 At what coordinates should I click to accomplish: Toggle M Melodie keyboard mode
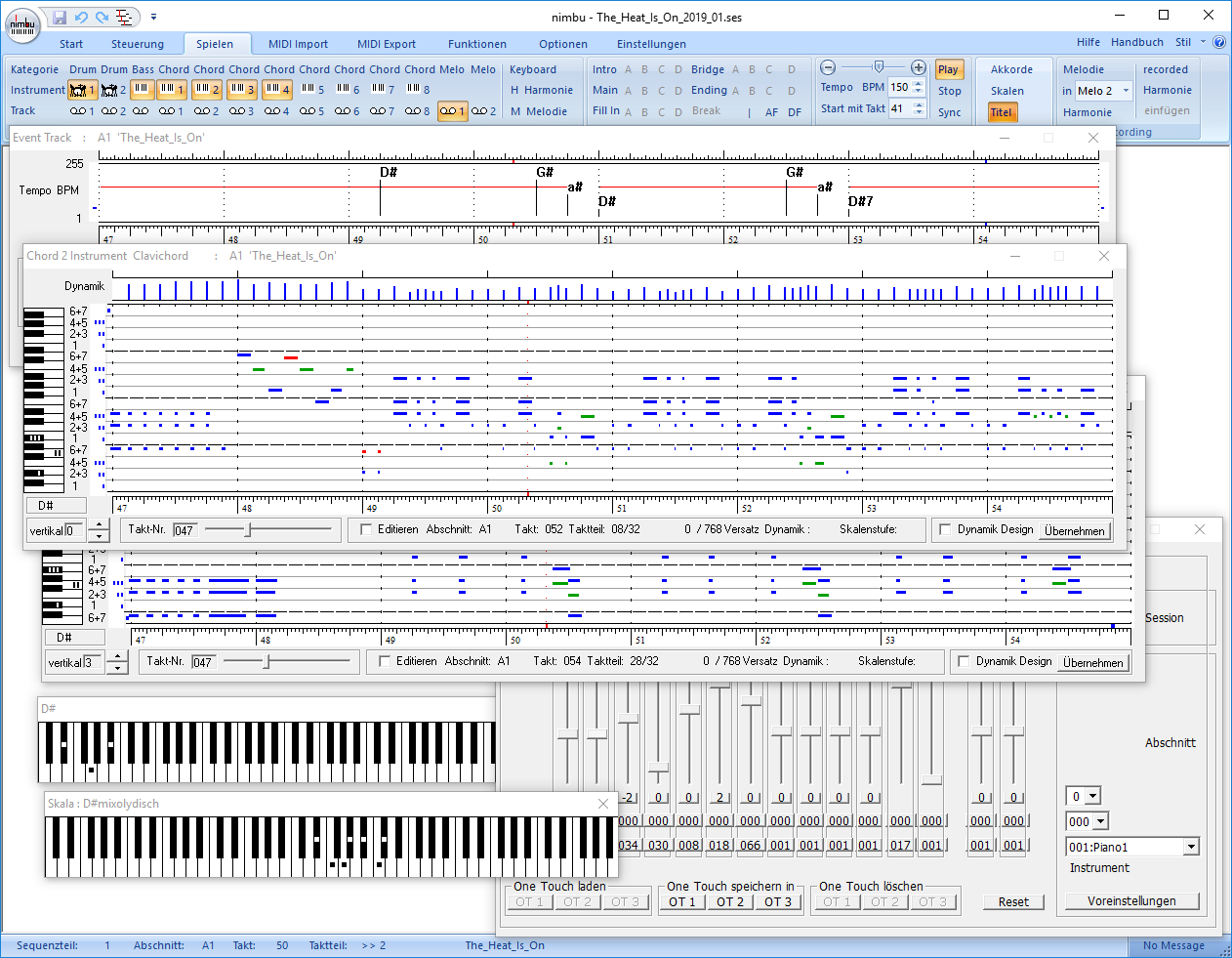point(539,111)
